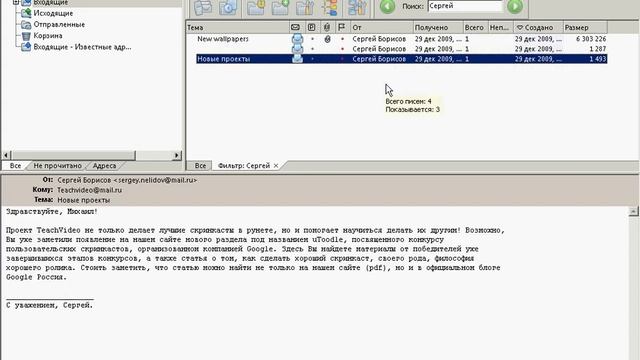Select the Фильтр: Сергей tab
Viewport: 640px width, 360px height.
tap(244, 166)
